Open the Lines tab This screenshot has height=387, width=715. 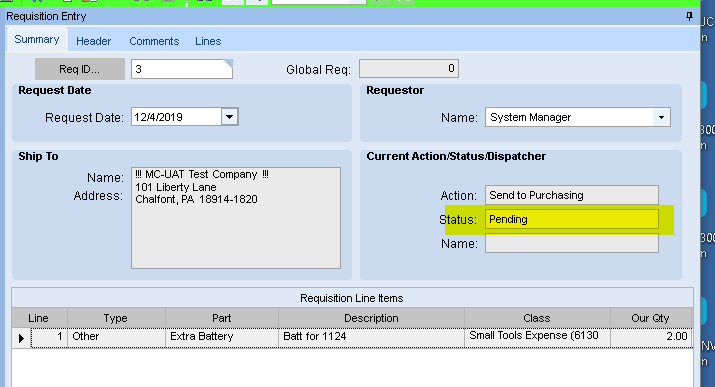click(x=208, y=41)
